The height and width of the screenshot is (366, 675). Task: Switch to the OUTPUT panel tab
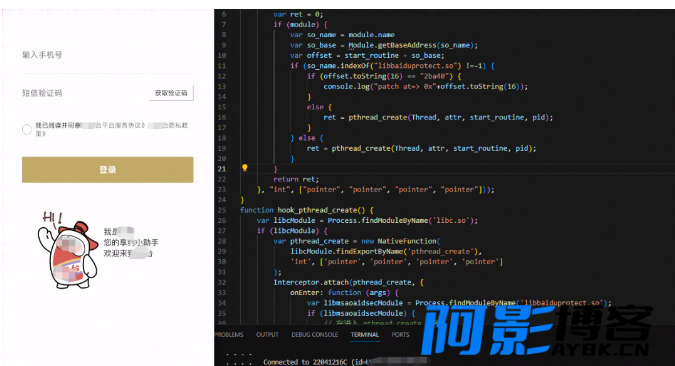(267, 335)
